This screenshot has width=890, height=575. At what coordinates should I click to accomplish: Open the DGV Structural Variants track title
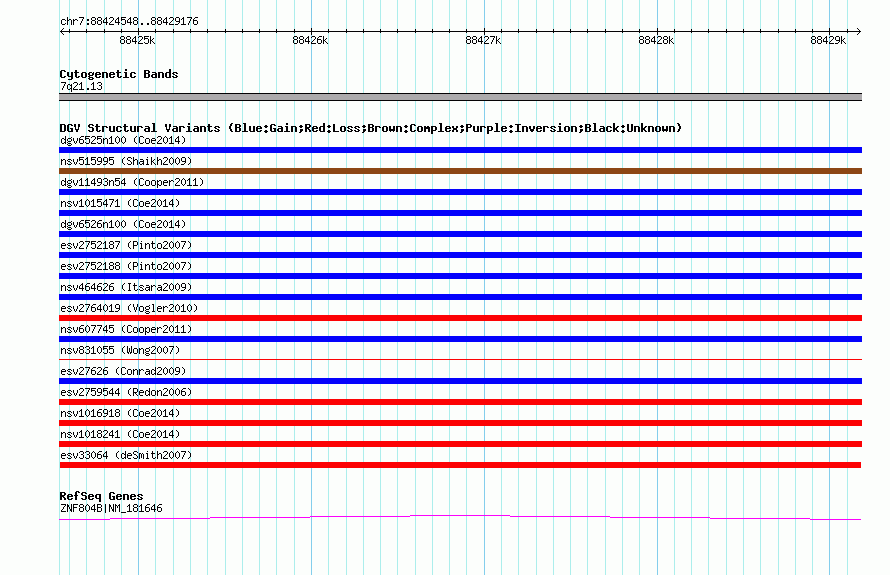pyautogui.click(x=371, y=128)
